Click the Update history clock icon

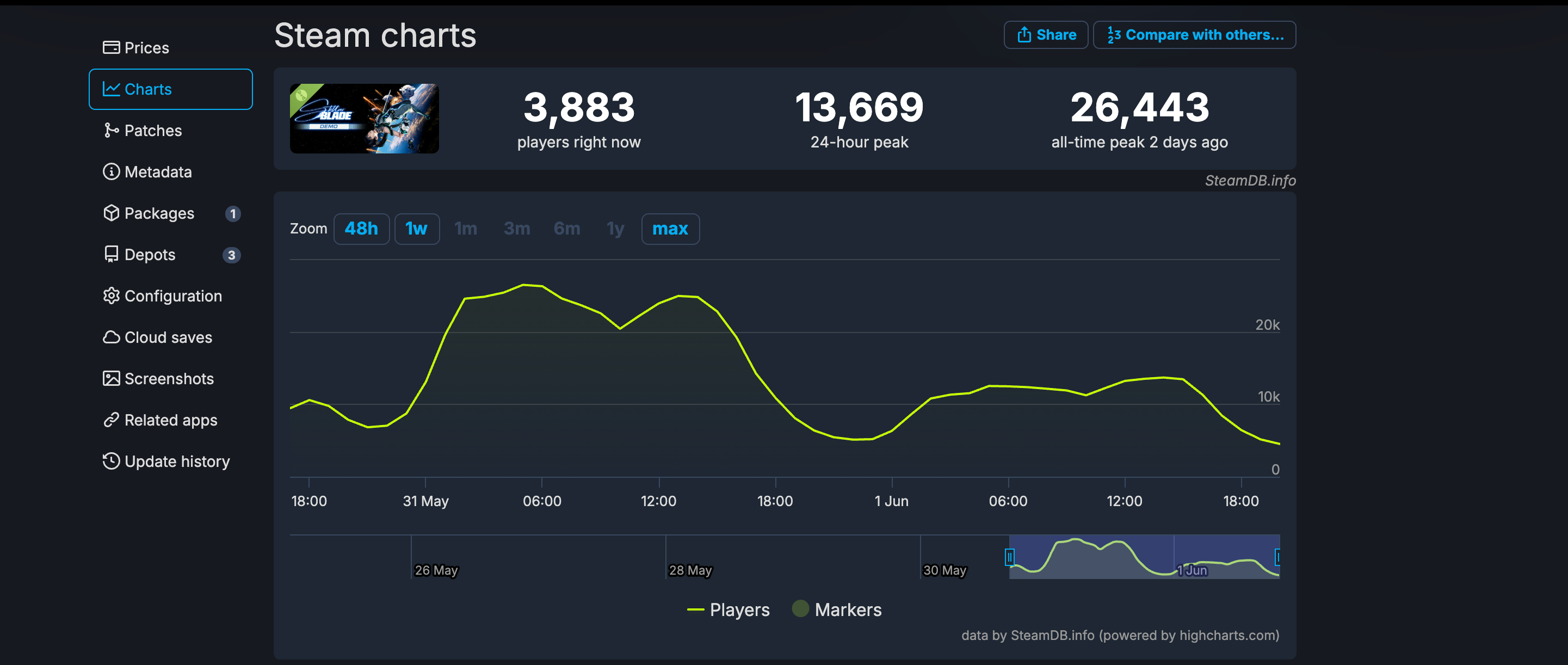click(x=112, y=461)
